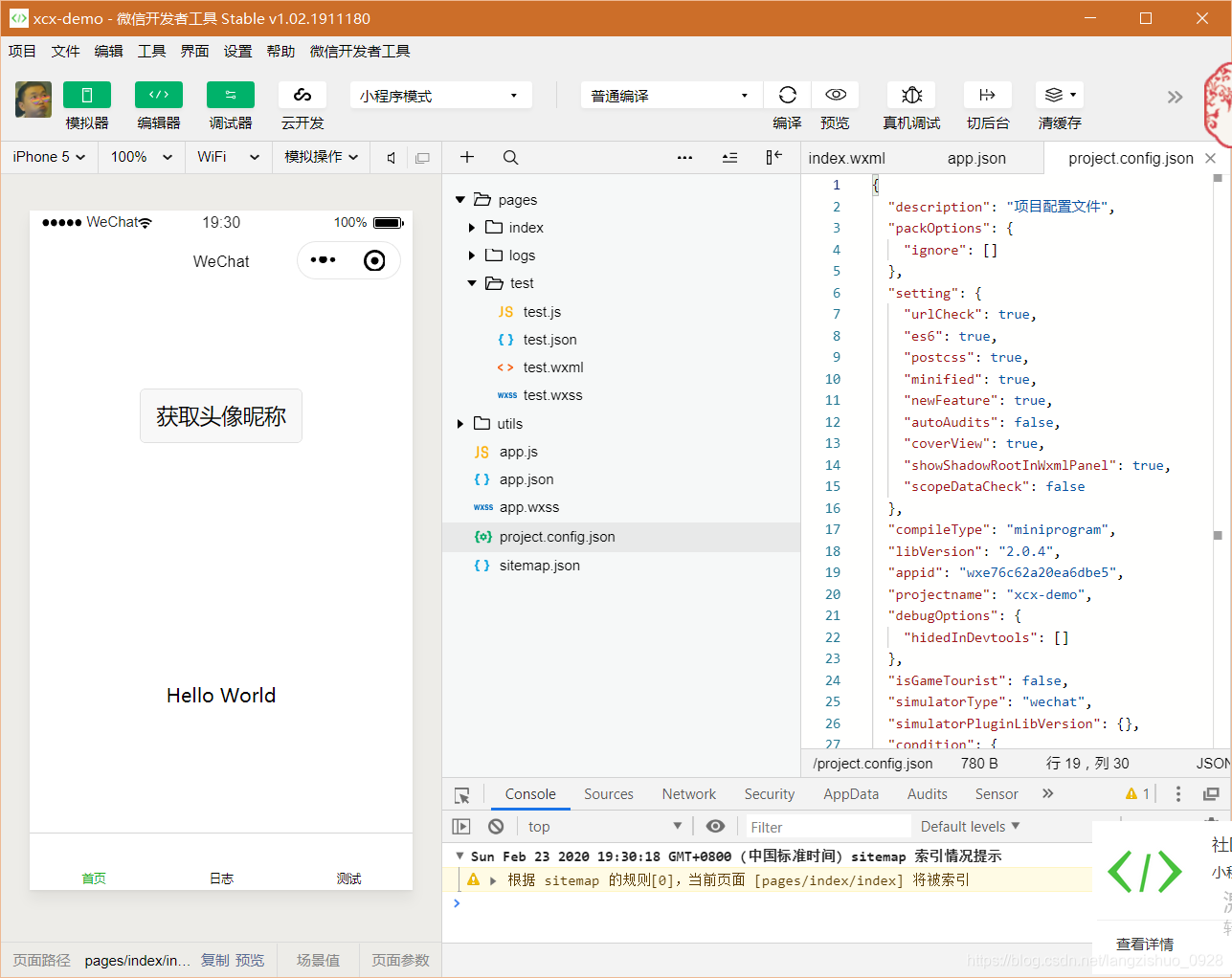This screenshot has width=1232, height=978.
Task: Close the project.config.json tab
Action: point(1210,158)
